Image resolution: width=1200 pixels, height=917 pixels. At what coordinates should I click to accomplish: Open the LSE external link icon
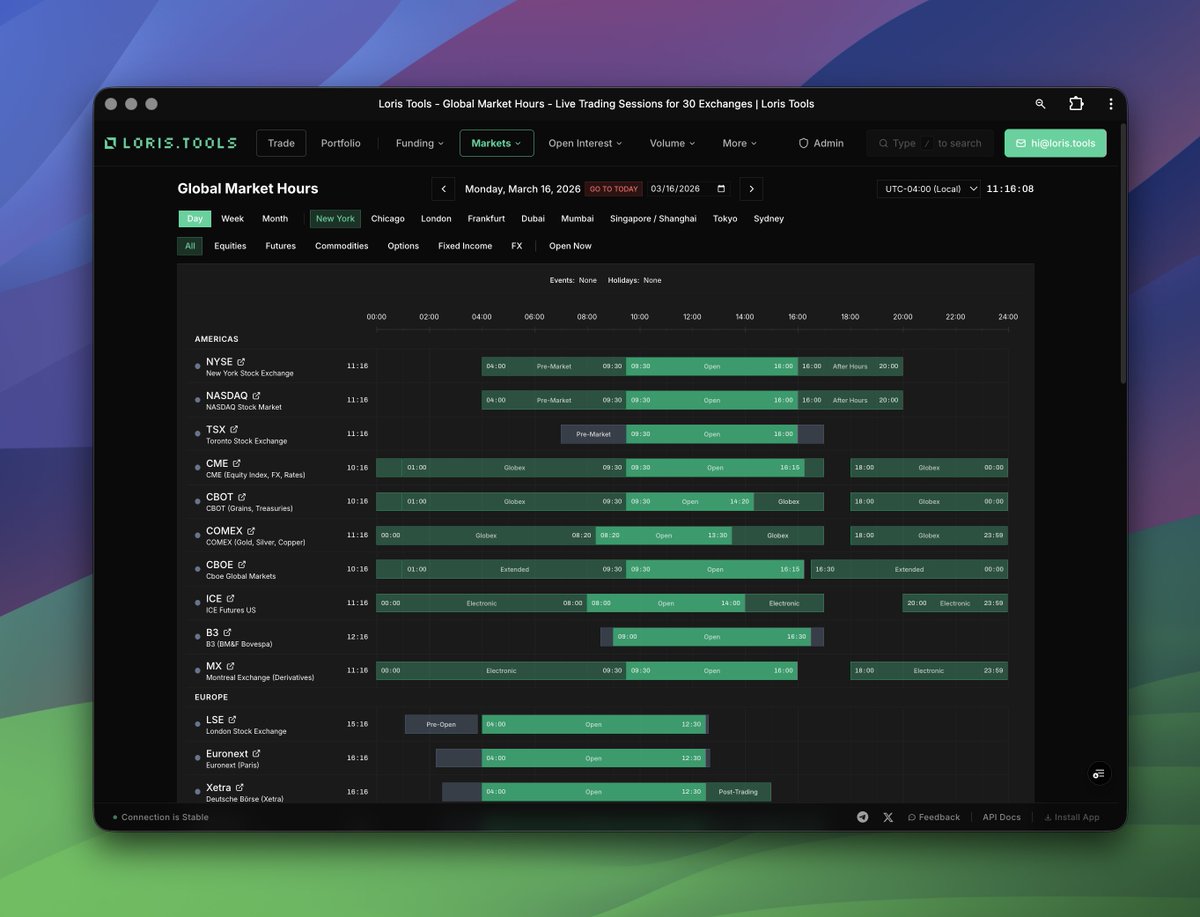click(x=233, y=720)
